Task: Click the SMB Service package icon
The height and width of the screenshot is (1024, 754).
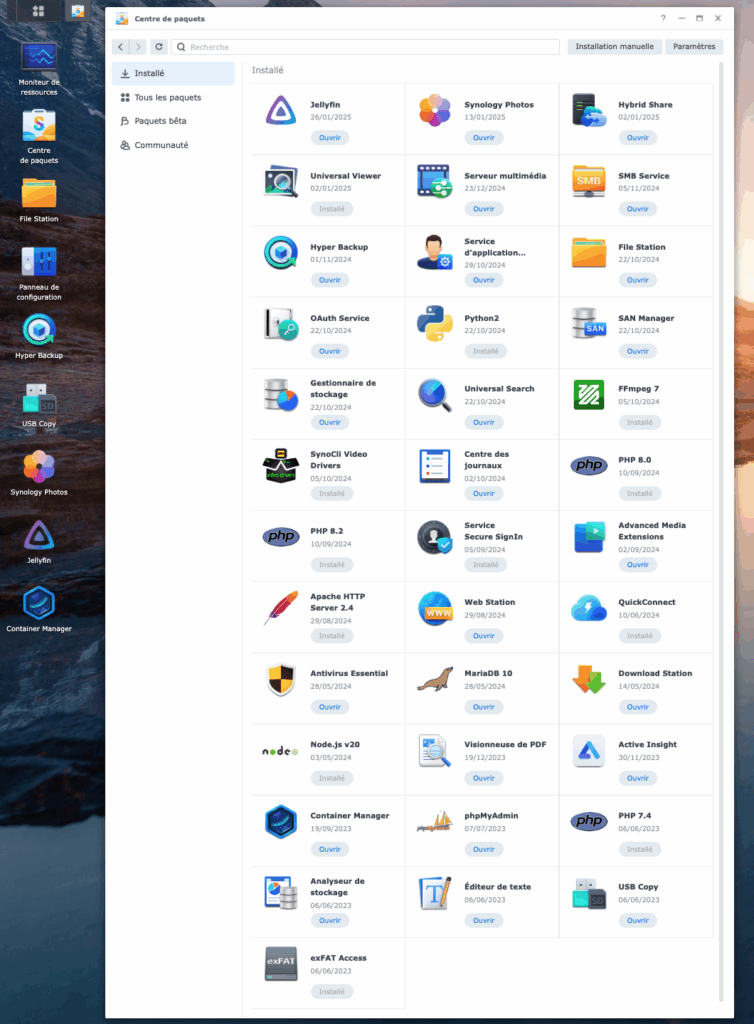Action: click(x=589, y=182)
